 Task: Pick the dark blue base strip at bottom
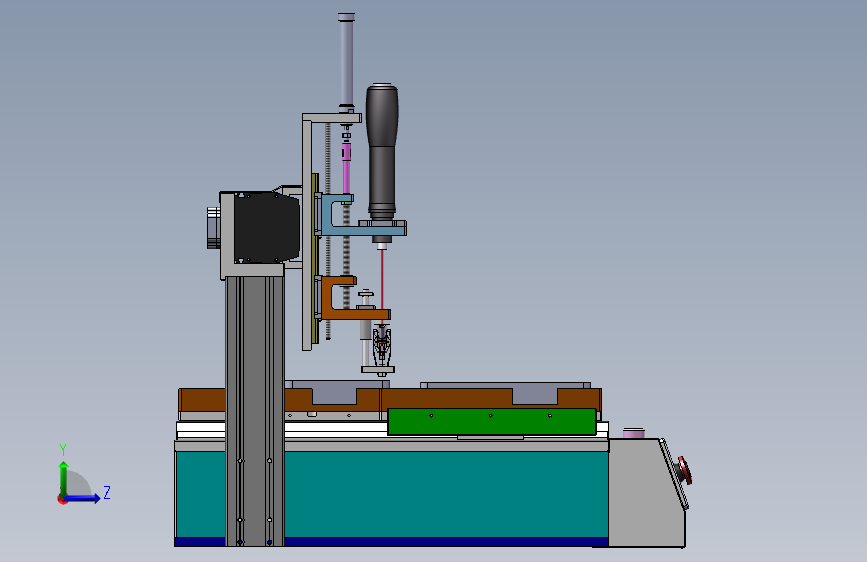[x=391, y=542]
